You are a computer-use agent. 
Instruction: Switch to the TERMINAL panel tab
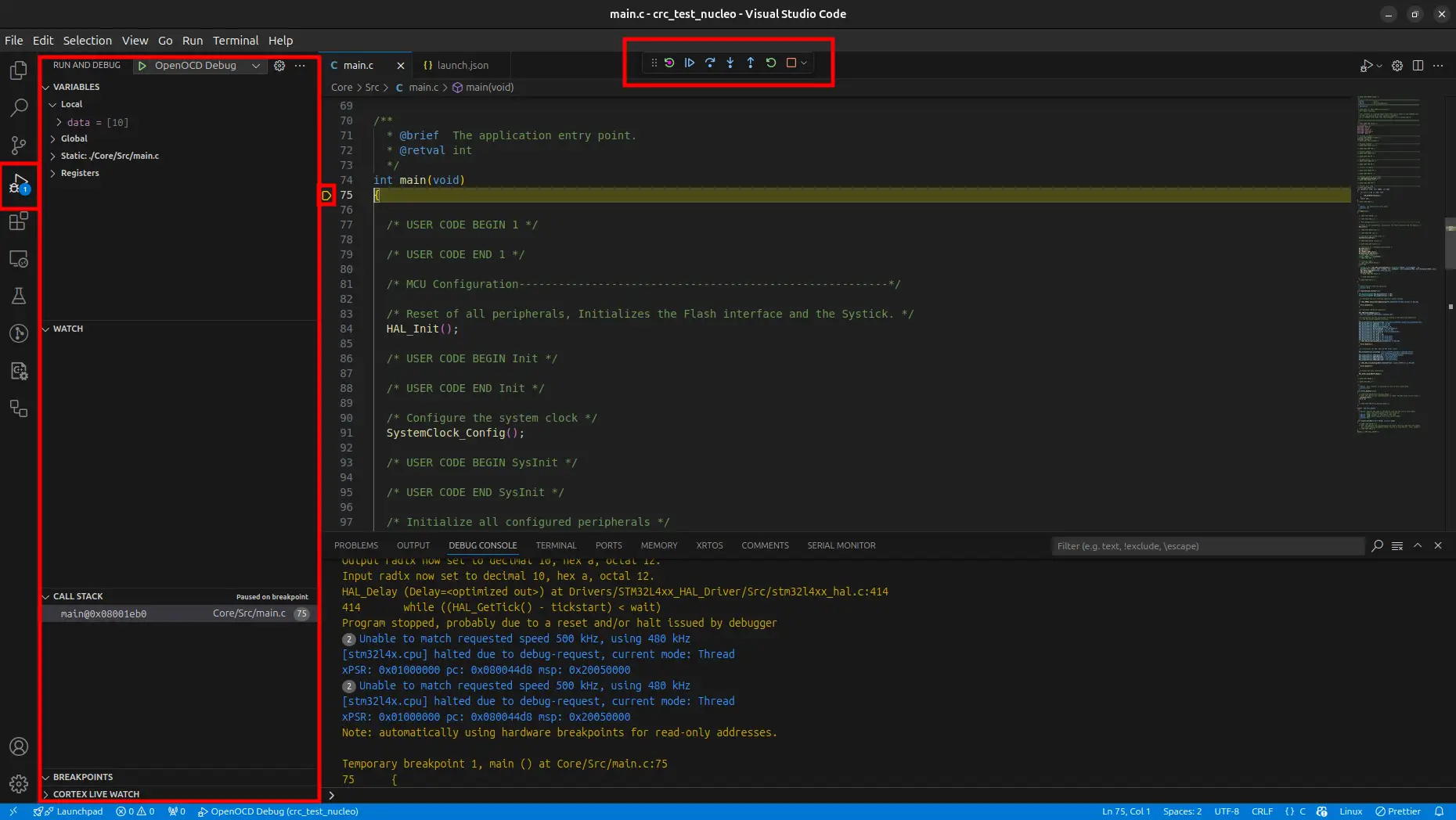coord(556,545)
